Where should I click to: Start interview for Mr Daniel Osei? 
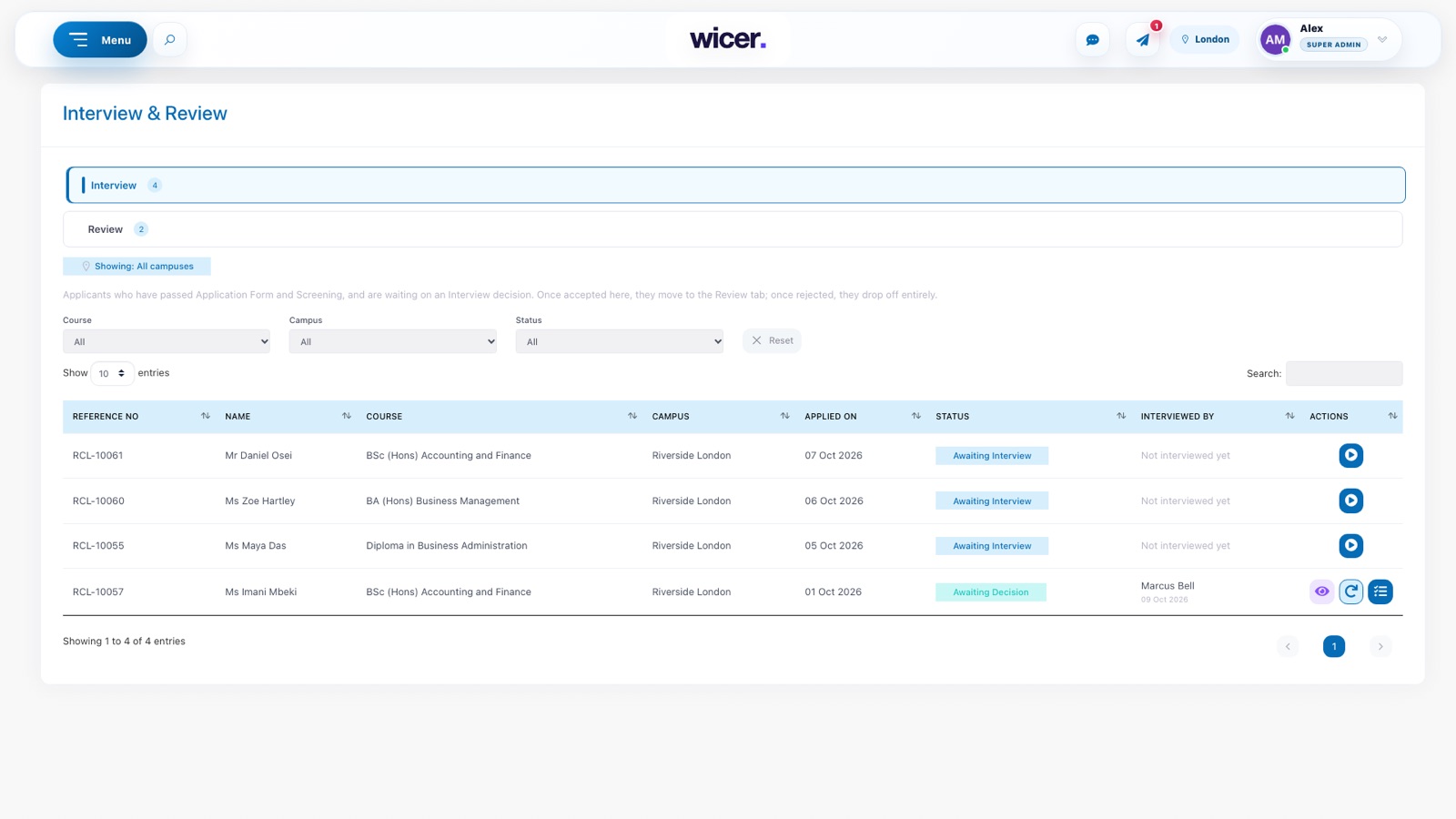(x=1350, y=455)
